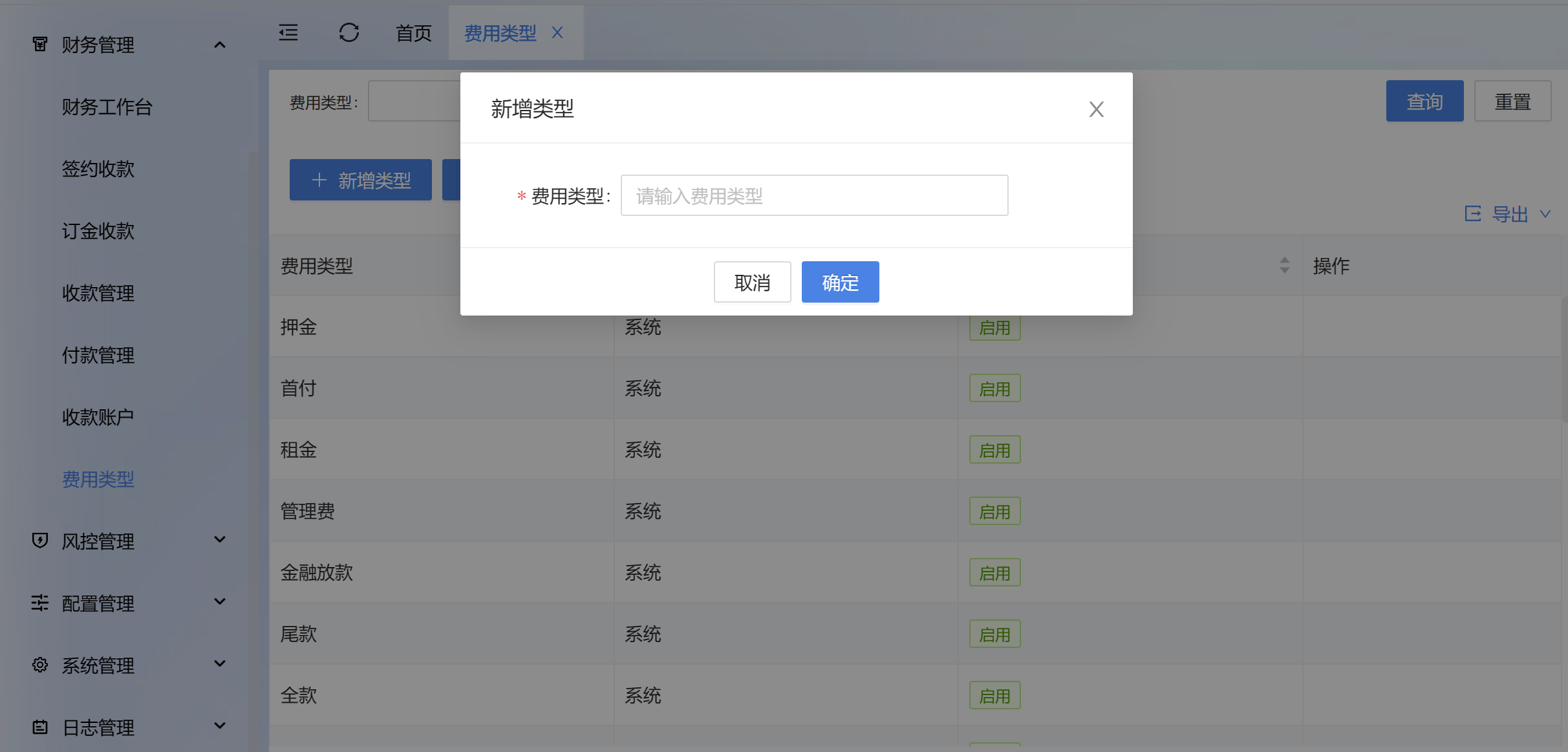The image size is (1568, 752).
Task: Click the sidebar collapse menu icon
Action: (x=288, y=32)
